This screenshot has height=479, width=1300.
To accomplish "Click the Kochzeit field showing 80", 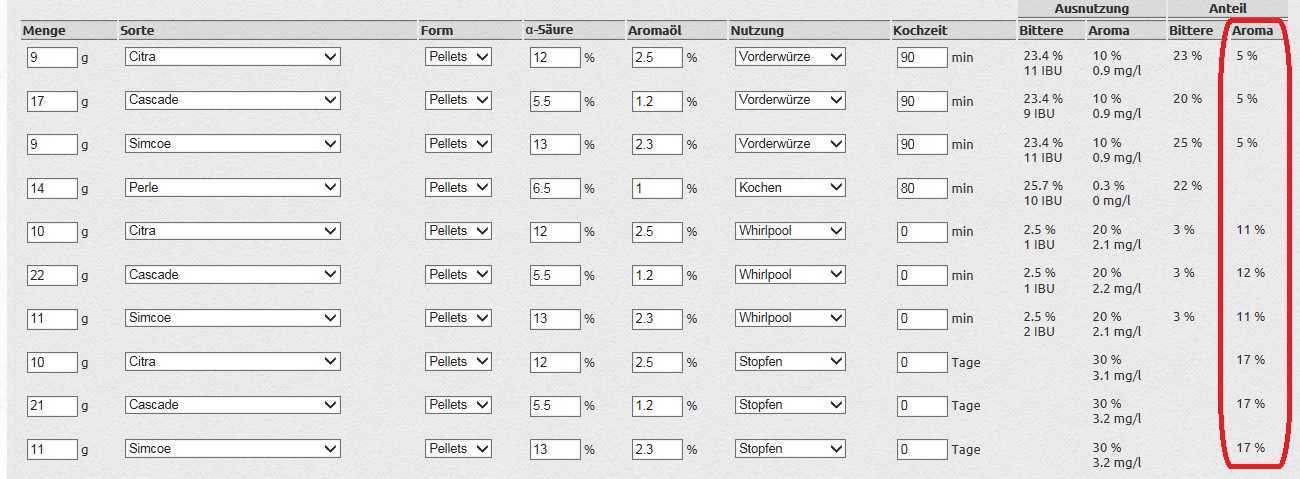I will click(x=922, y=187).
